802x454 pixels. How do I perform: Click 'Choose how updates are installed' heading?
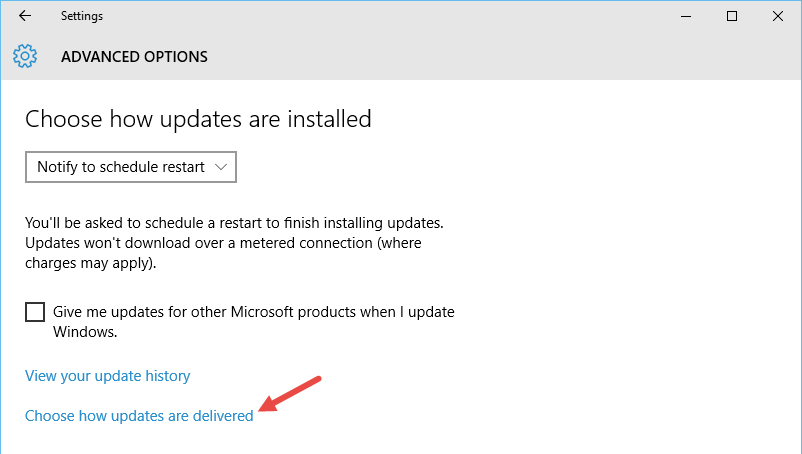pyautogui.click(x=198, y=119)
